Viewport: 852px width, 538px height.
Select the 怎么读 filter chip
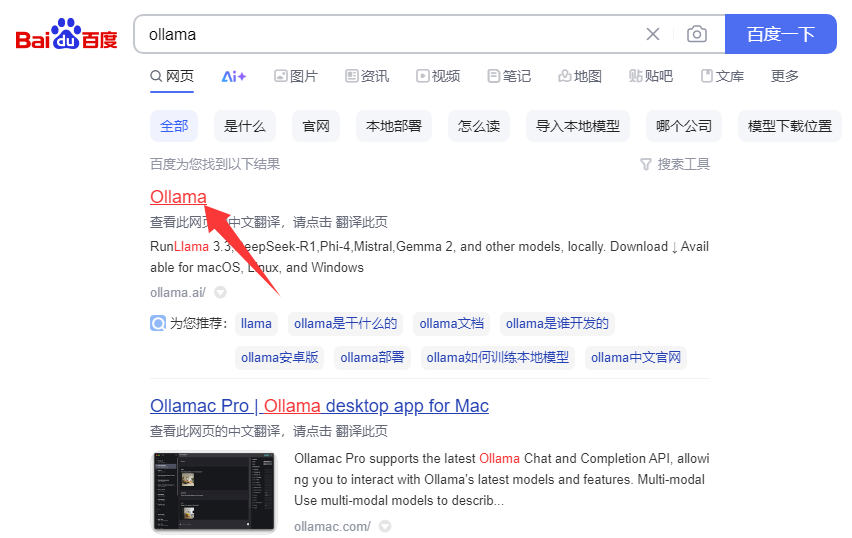click(479, 126)
